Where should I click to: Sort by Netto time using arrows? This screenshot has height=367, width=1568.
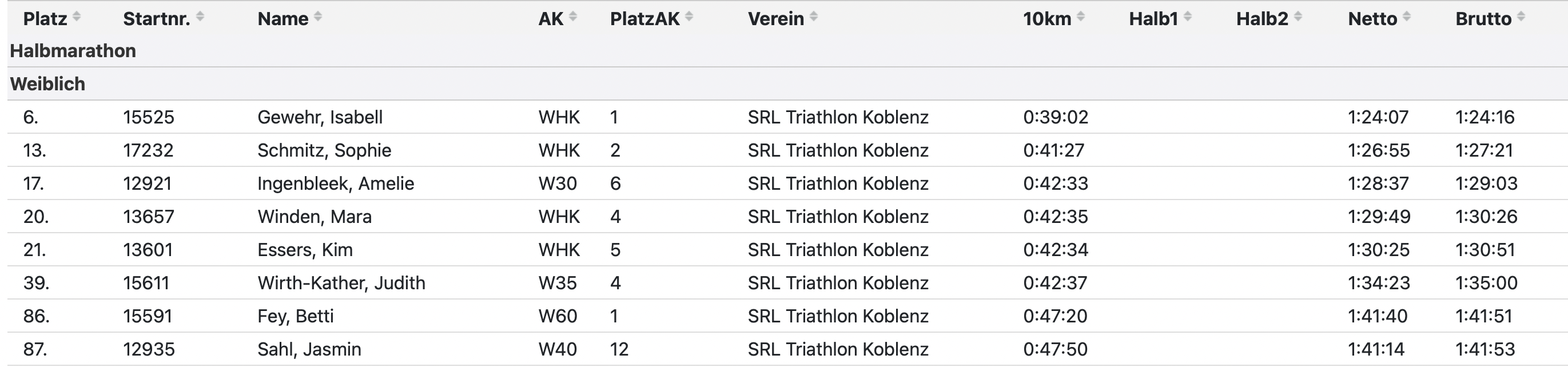[1407, 17]
